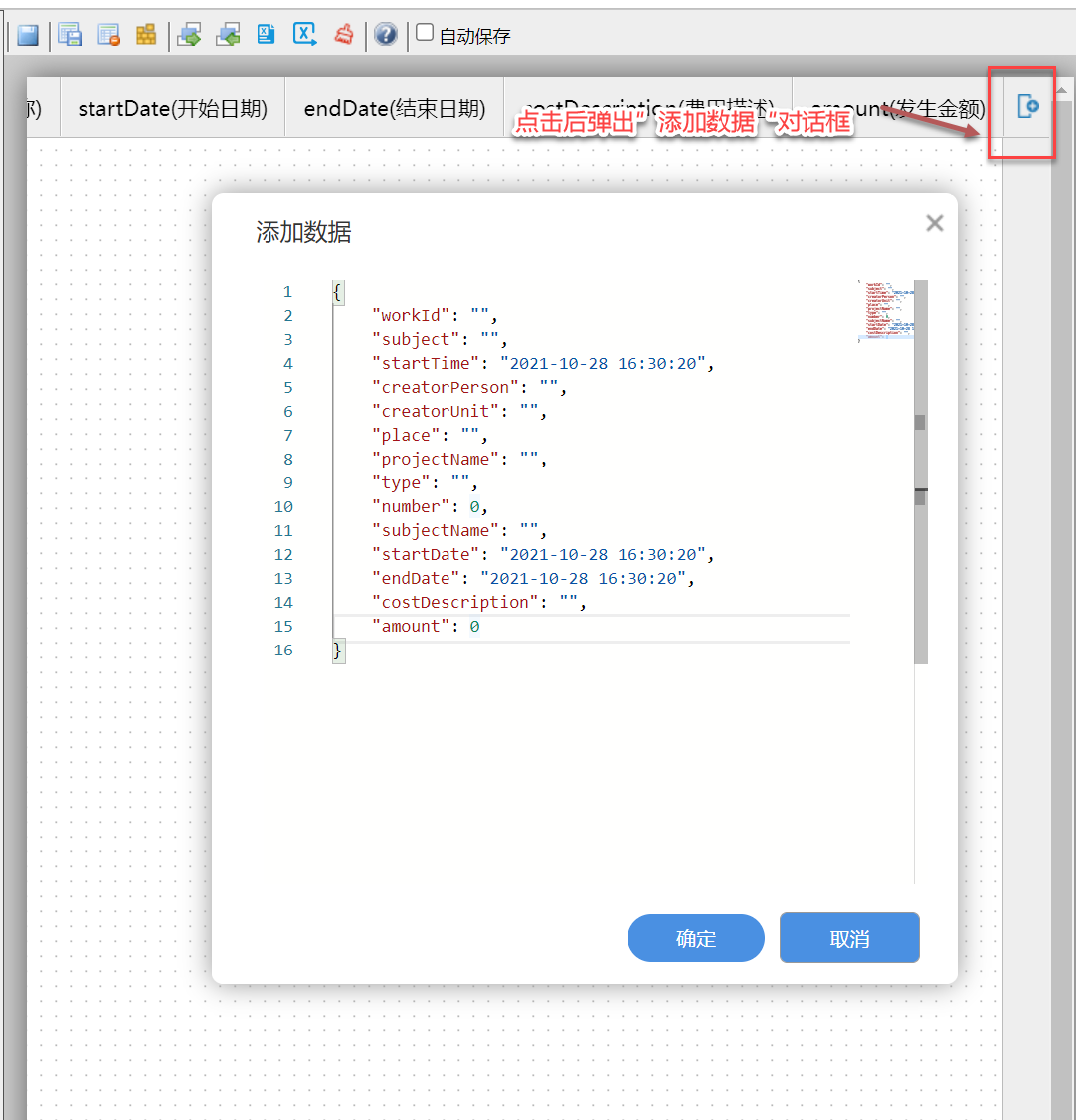
Task: Click the export icon with left green arrow
Action: 229,35
